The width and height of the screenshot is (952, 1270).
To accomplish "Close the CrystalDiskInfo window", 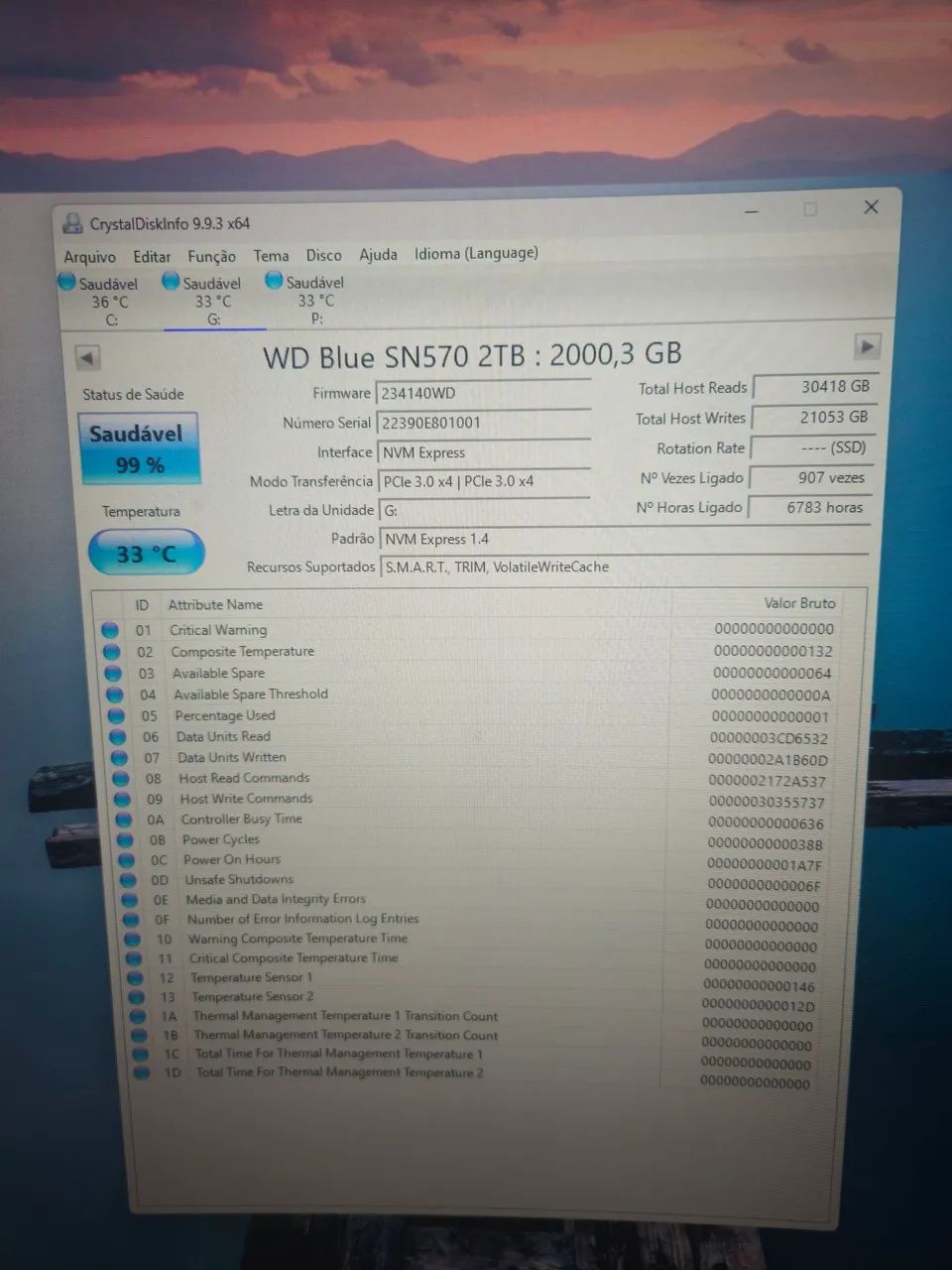I will click(x=871, y=206).
